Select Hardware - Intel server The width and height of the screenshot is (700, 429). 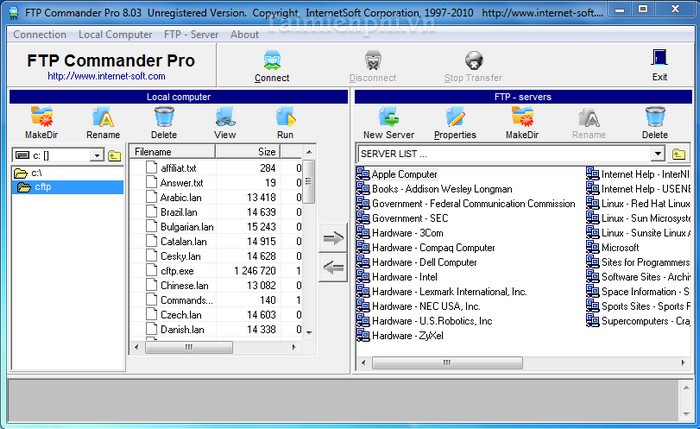click(397, 277)
